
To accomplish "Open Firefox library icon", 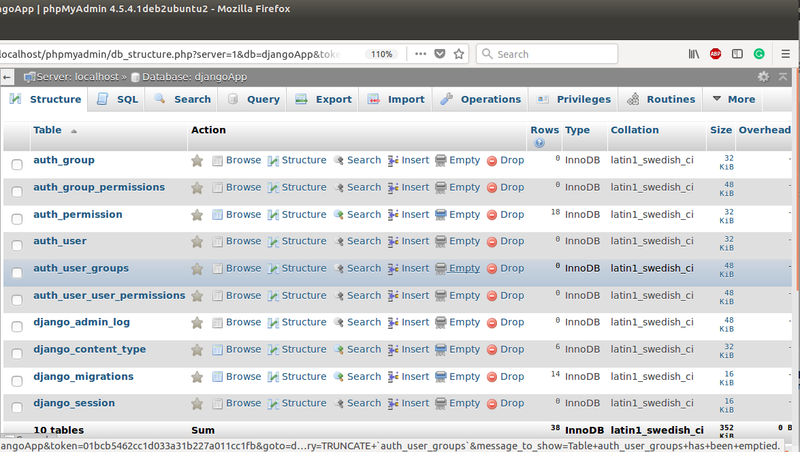I will coord(694,54).
